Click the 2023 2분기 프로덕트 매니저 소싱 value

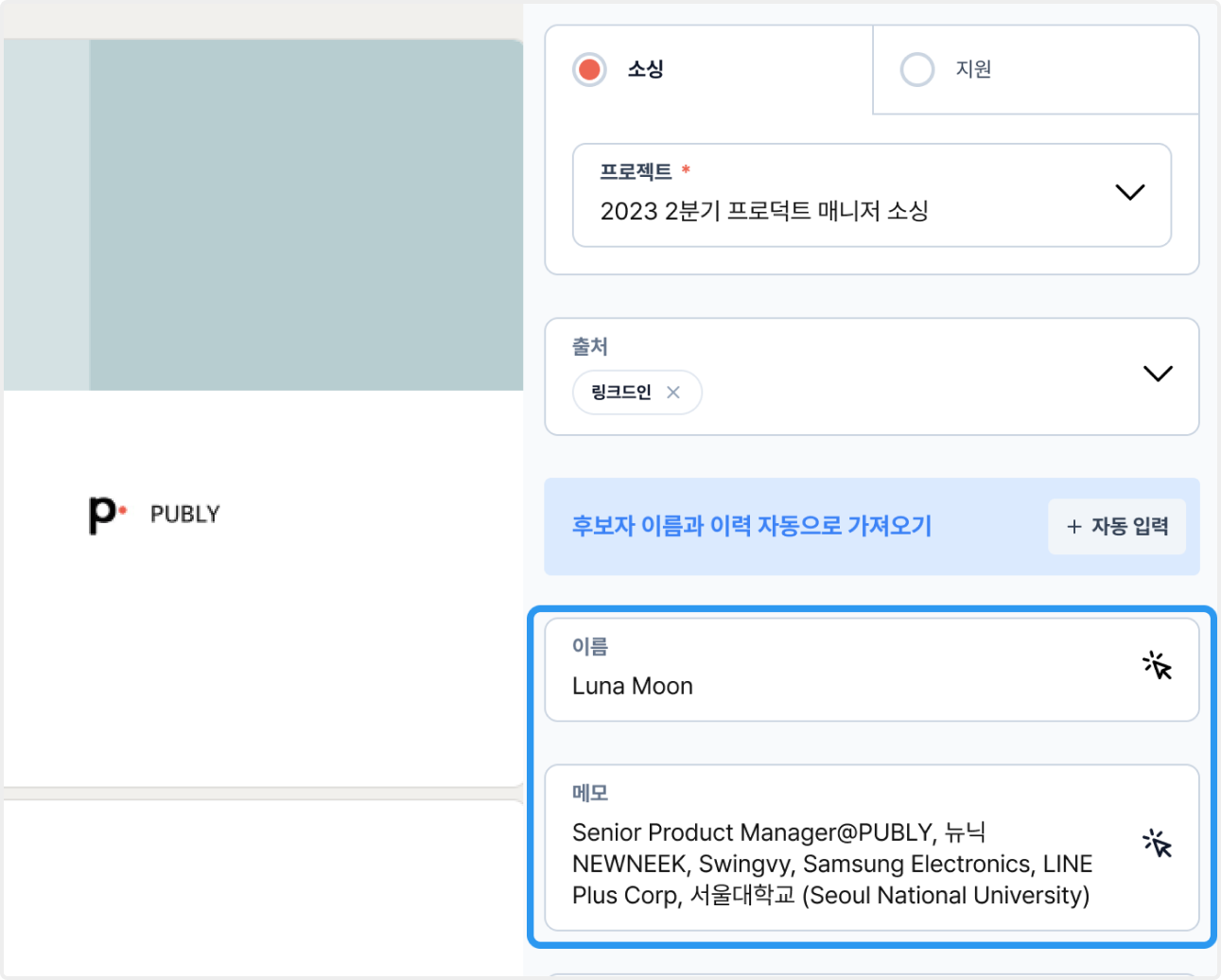764,211
